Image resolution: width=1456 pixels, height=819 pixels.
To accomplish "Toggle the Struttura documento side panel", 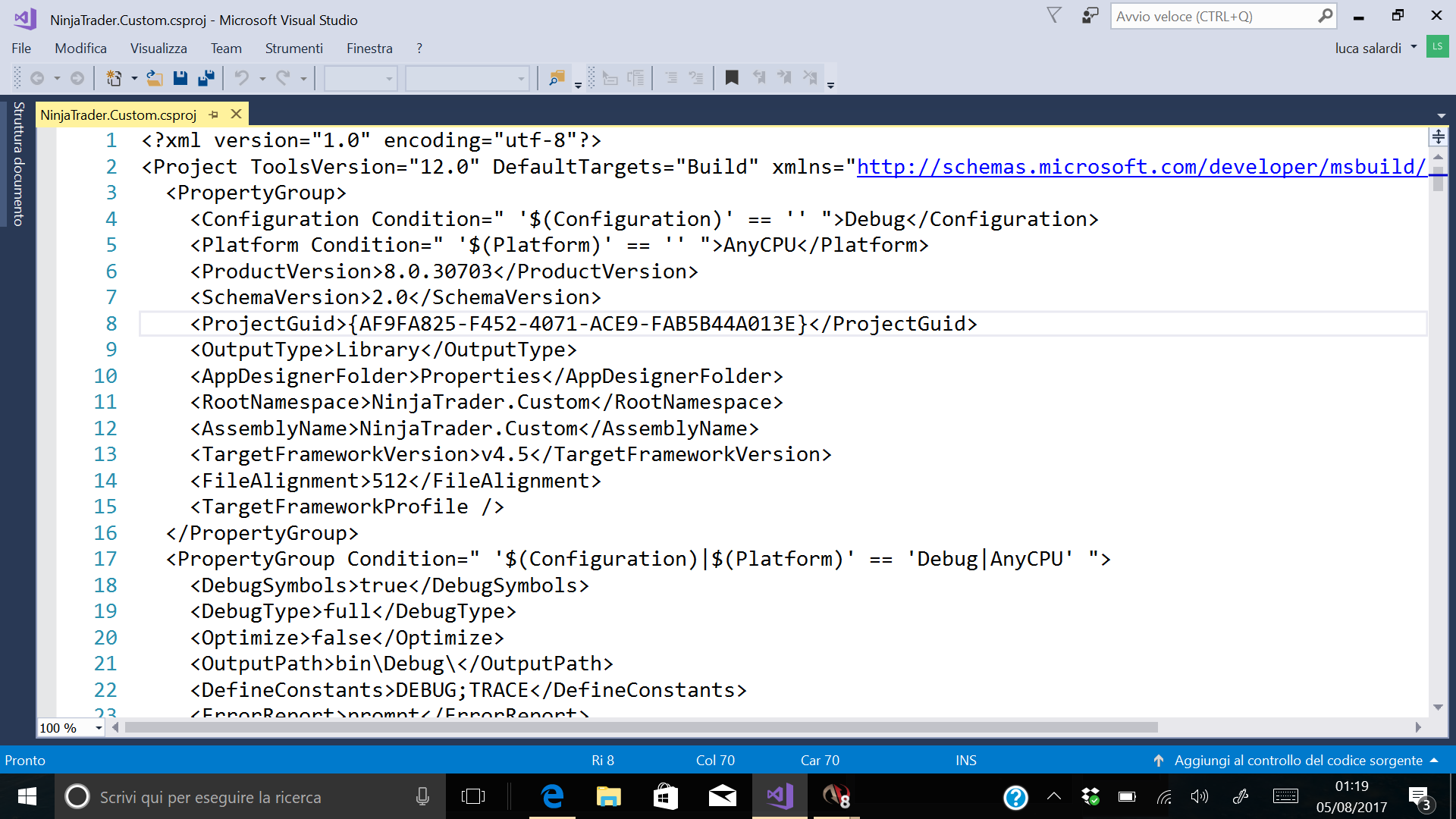I will click(x=18, y=164).
